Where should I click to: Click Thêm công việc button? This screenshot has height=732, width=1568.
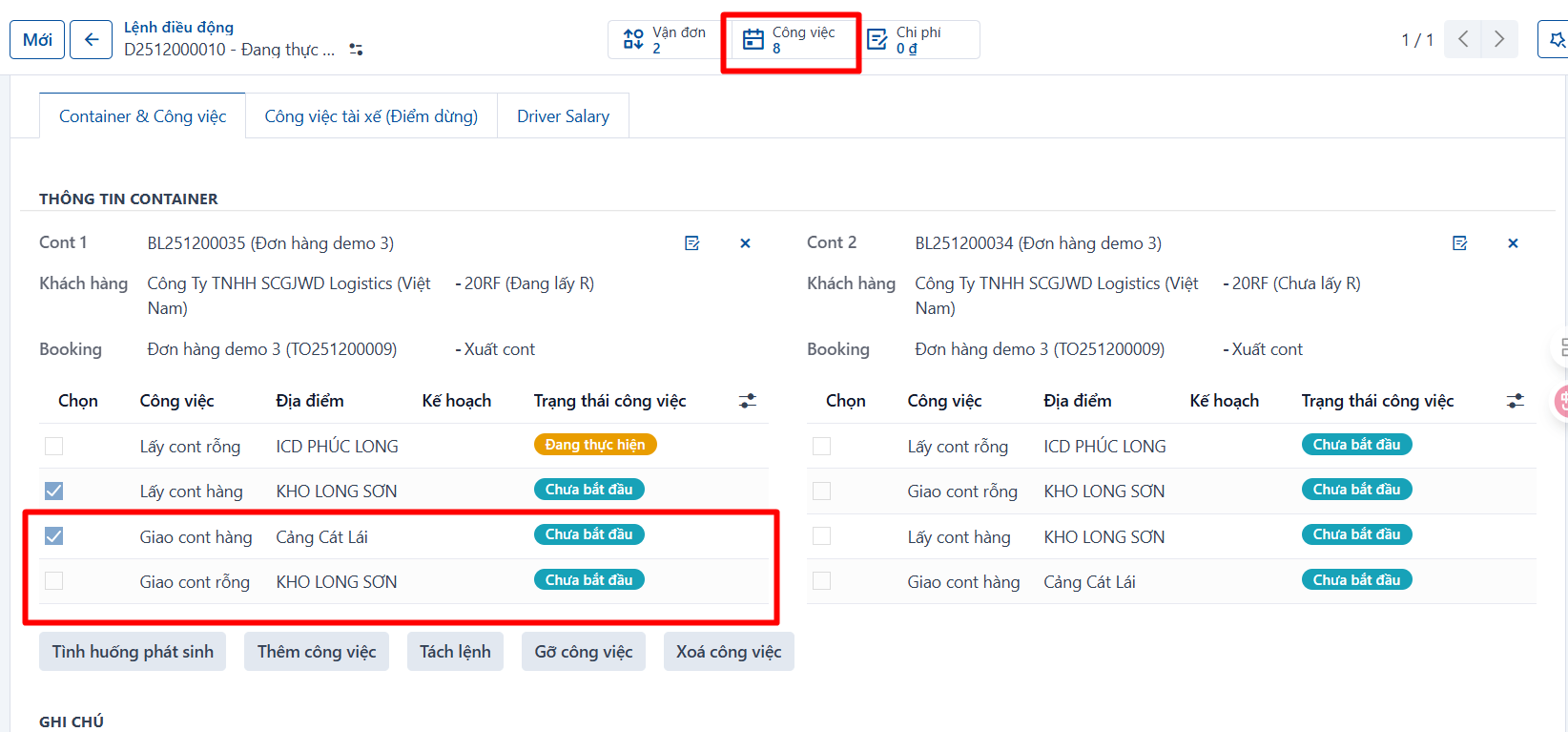pos(317,652)
